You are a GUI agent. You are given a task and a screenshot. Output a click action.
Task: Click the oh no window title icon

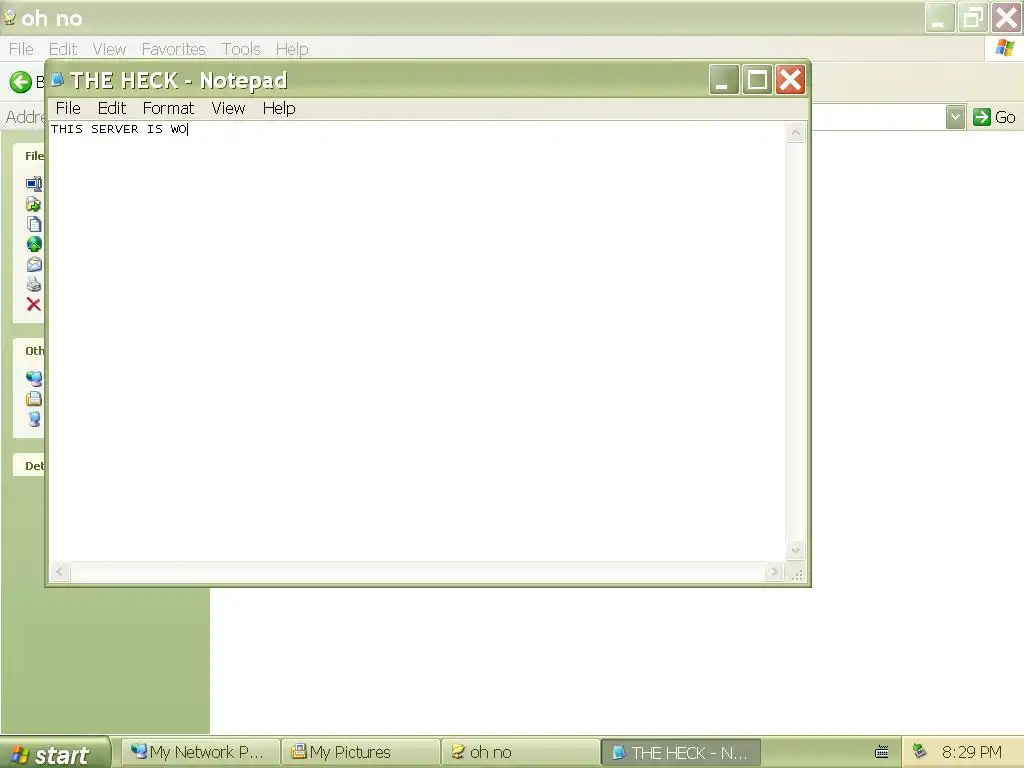click(10, 18)
